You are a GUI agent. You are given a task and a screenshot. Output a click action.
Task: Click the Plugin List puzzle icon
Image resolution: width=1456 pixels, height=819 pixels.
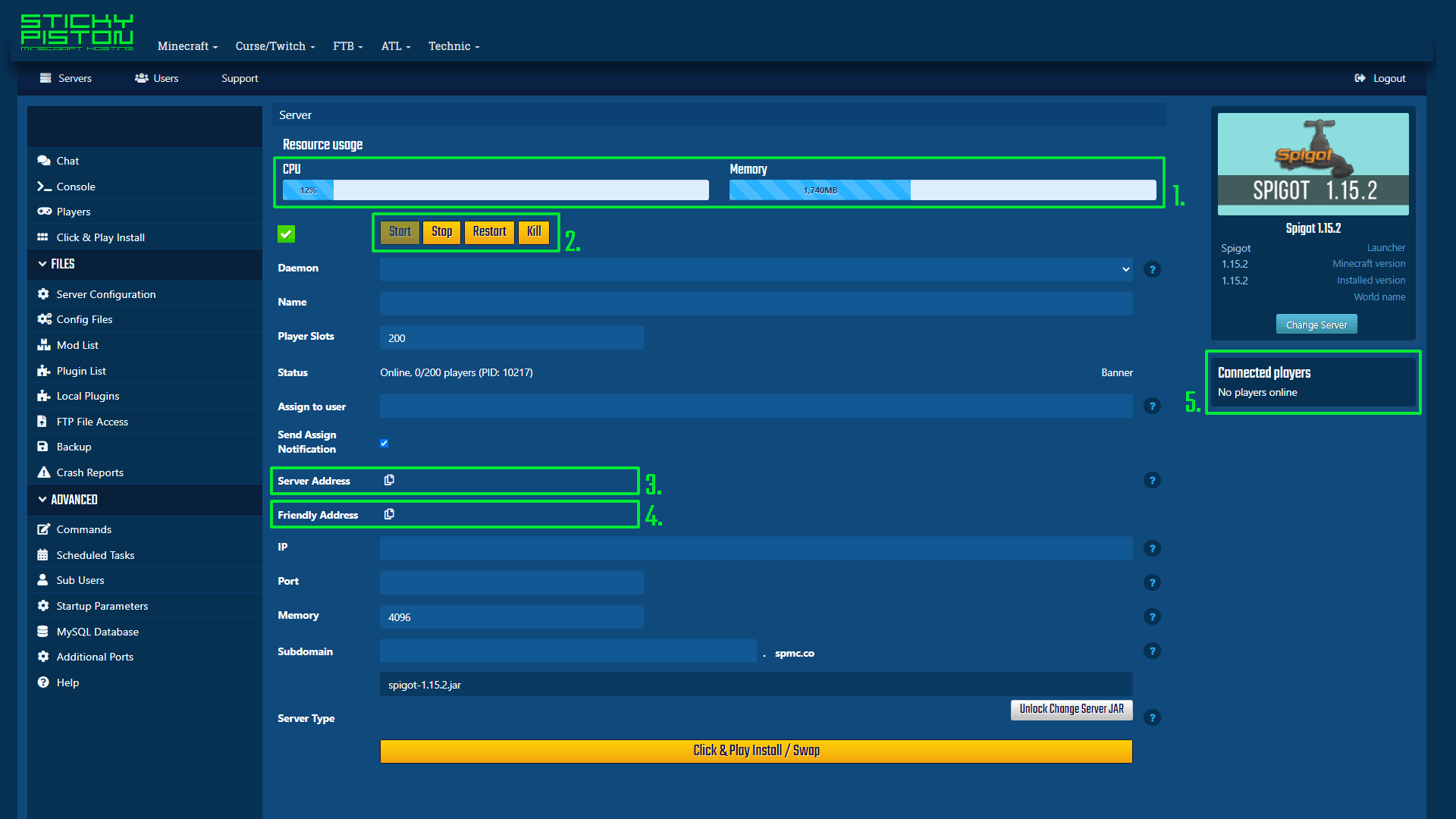tap(43, 371)
